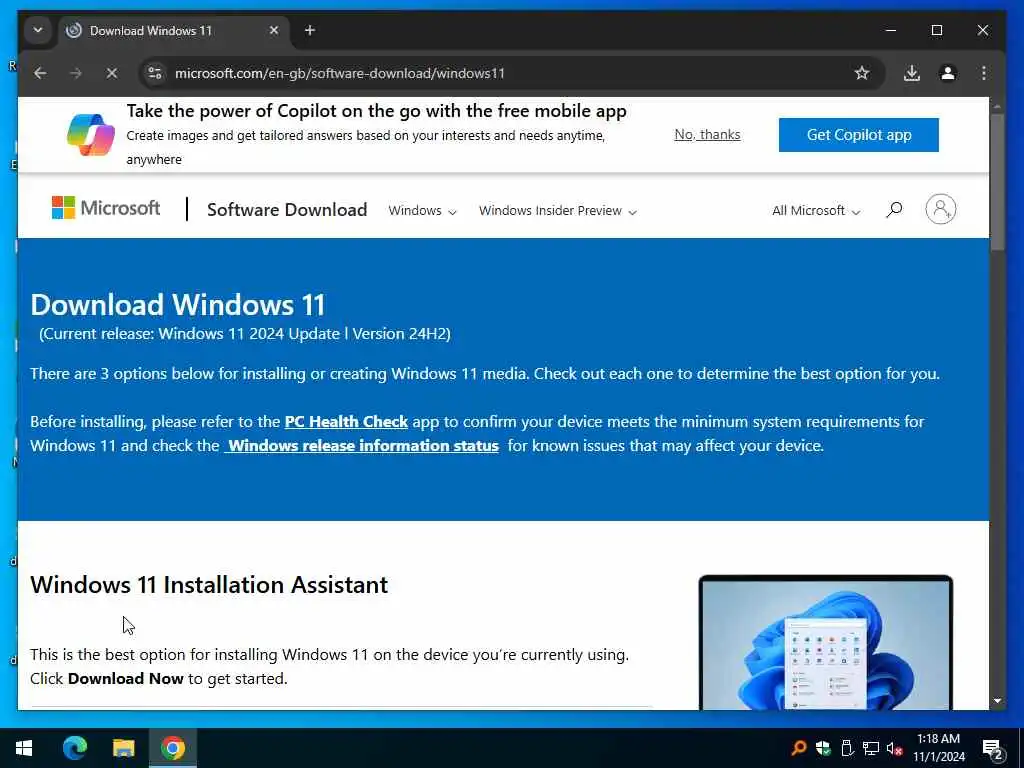Screen dimensions: 1024x768
Task: Expand the Windows Insider Preview menu
Action: (557, 210)
